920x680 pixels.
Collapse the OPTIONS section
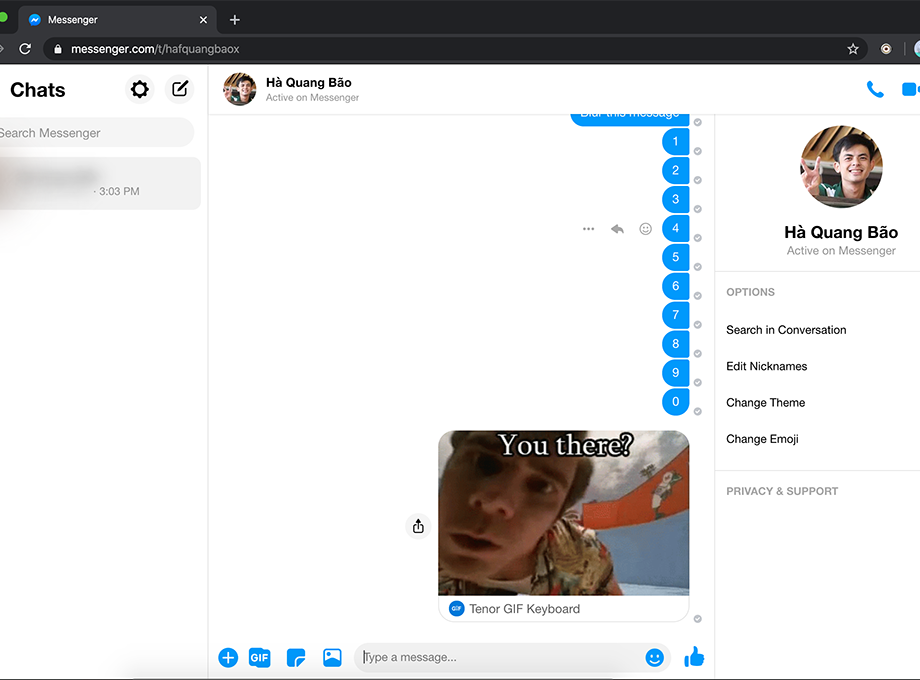[x=750, y=292]
